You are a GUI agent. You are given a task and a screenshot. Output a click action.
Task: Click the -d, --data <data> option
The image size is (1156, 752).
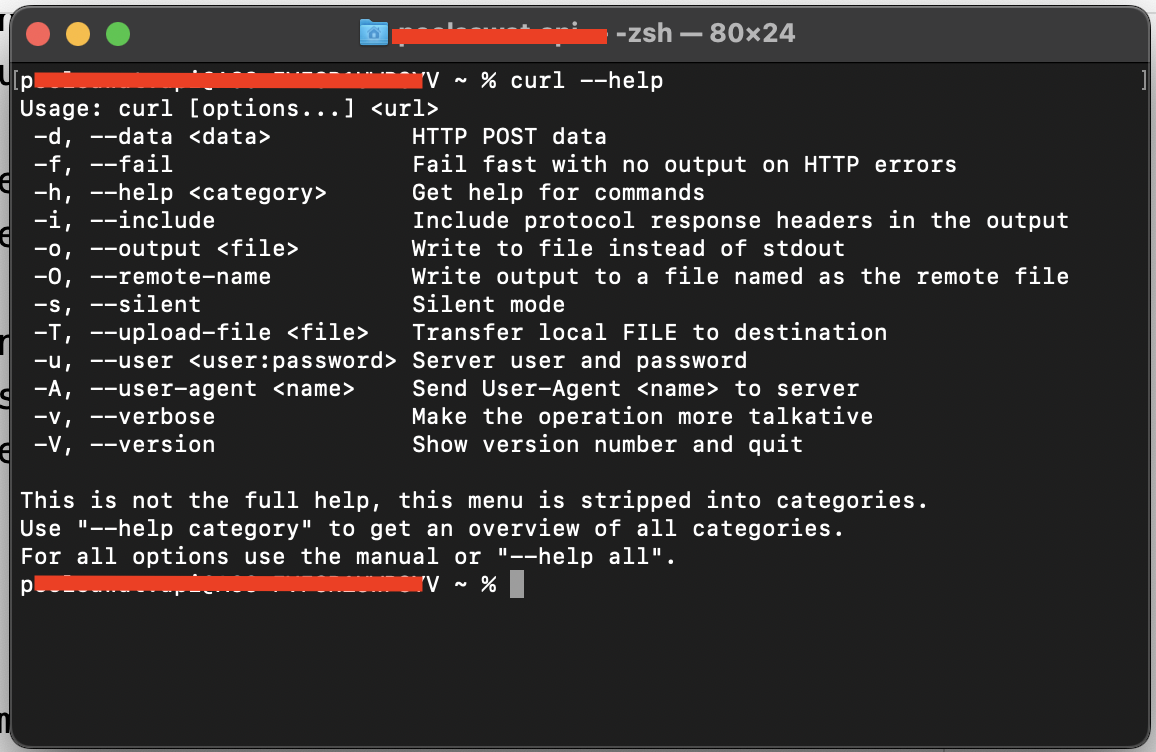tap(153, 137)
